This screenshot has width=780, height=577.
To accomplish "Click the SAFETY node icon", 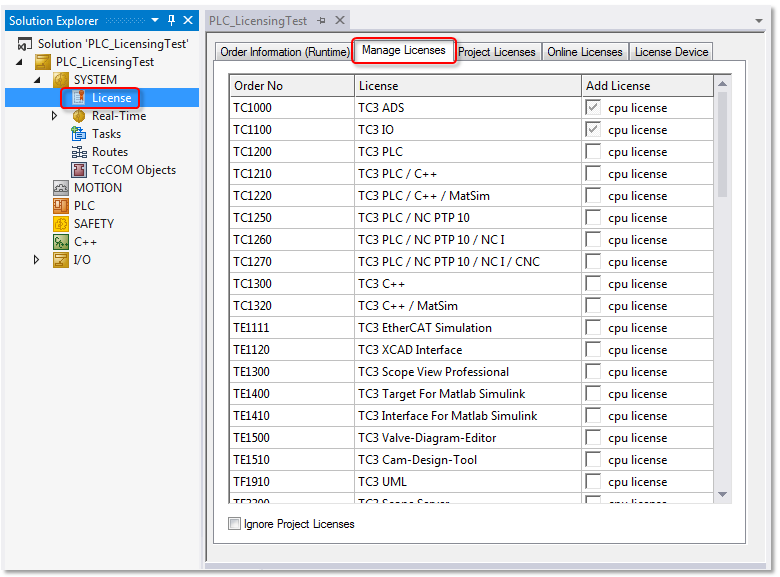I will click(x=61, y=224).
